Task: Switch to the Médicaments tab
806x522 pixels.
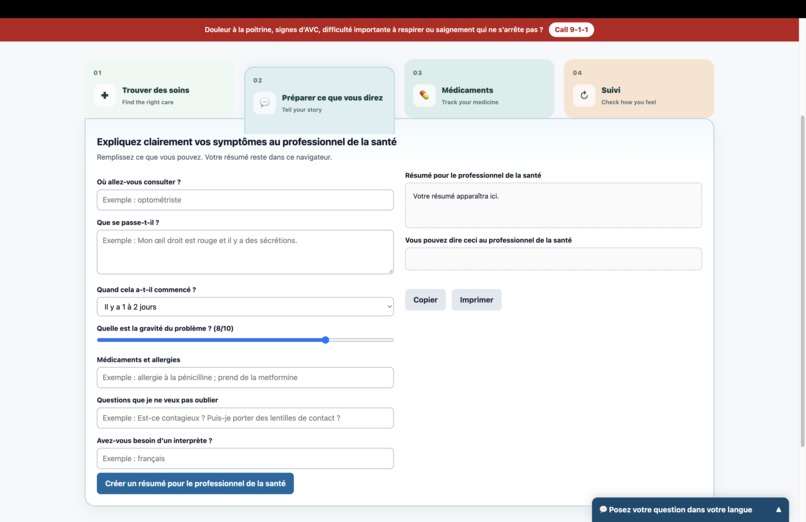Action: 479,89
